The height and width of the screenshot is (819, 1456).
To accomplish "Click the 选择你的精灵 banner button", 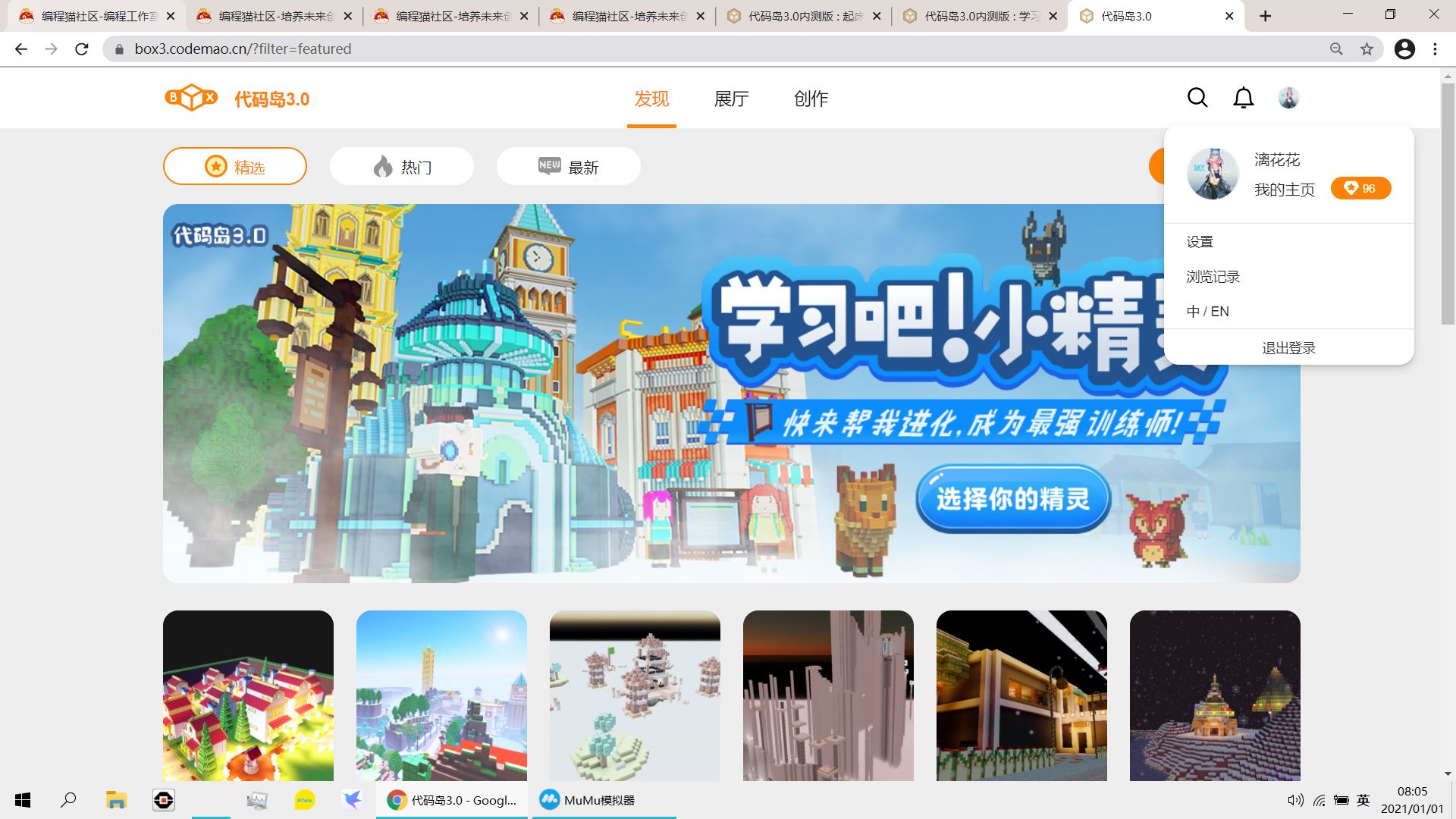I will 1013,498.
